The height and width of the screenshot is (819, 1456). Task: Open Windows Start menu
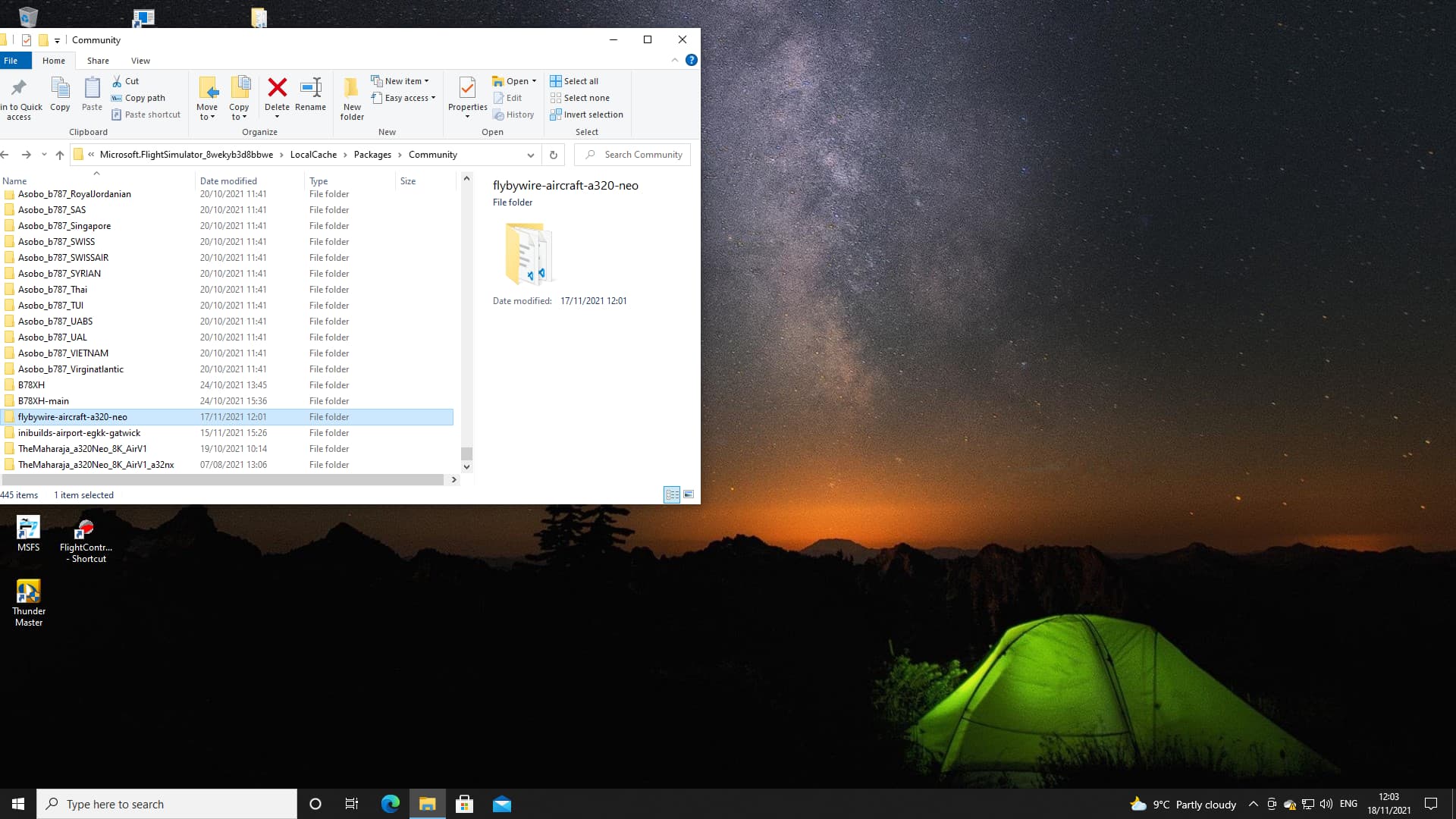[18, 804]
